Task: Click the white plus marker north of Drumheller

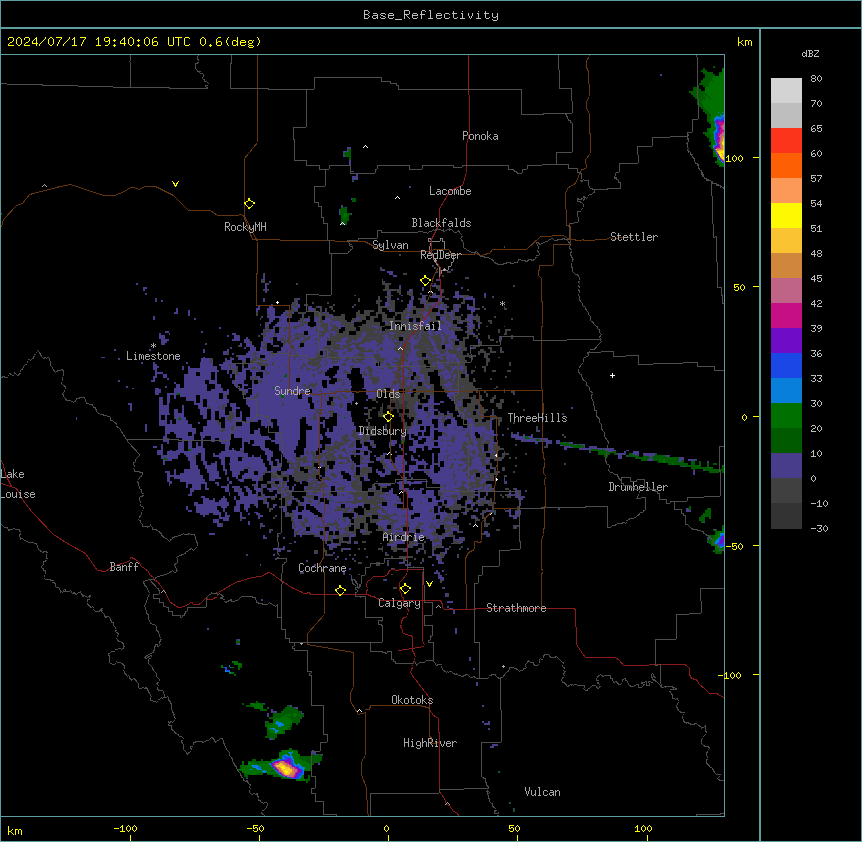Action: pos(612,375)
